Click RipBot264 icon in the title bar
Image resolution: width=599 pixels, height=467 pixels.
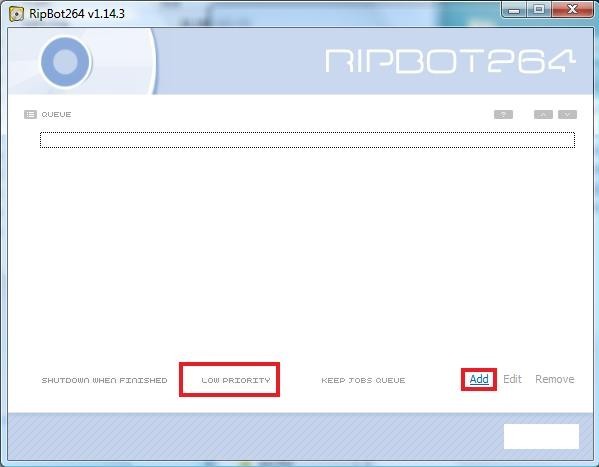click(x=16, y=14)
